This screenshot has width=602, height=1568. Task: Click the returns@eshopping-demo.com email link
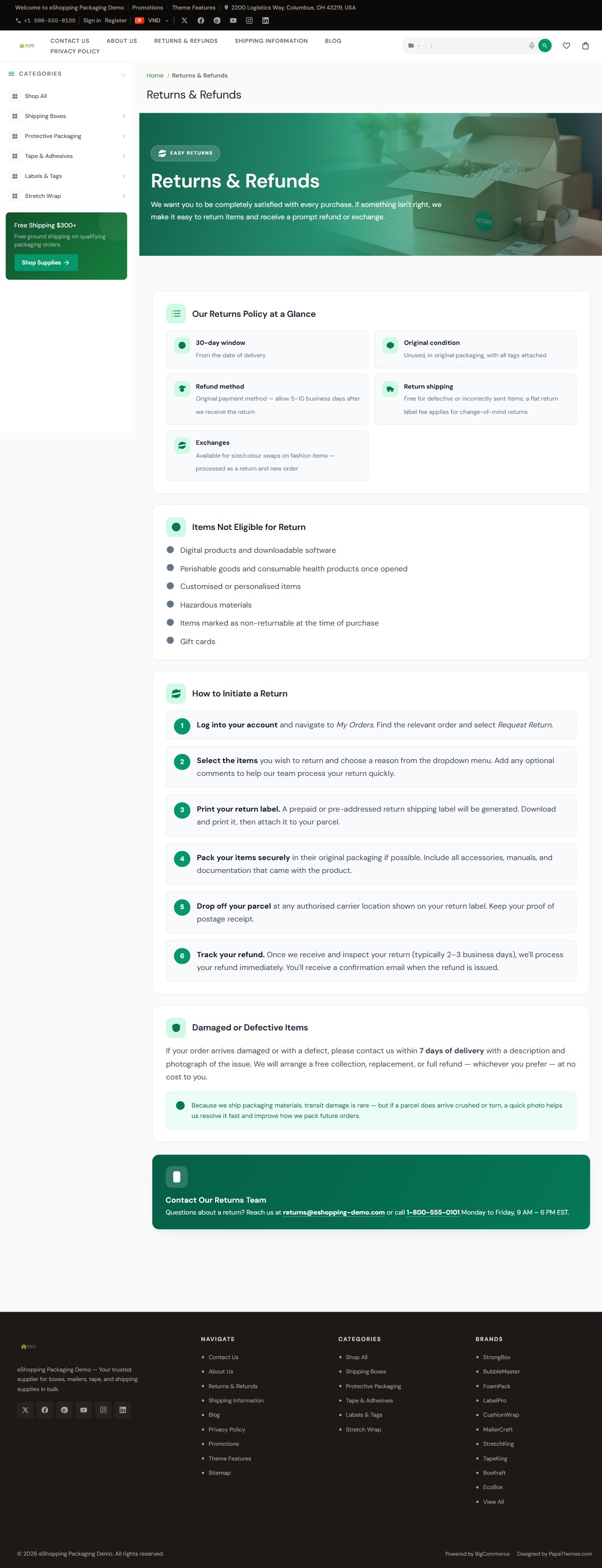click(334, 1213)
